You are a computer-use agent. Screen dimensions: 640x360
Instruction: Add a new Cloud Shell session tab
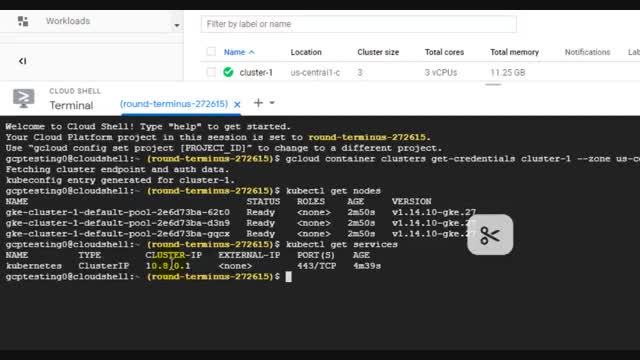pyautogui.click(x=258, y=103)
